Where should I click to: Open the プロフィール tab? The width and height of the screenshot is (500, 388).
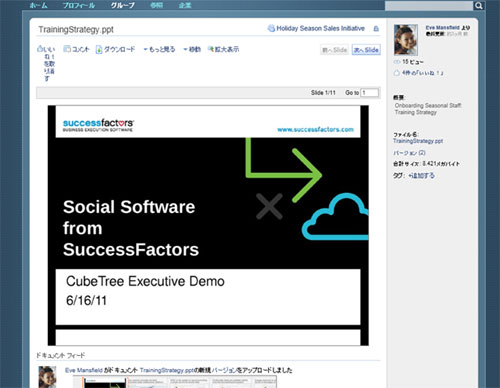click(79, 5)
